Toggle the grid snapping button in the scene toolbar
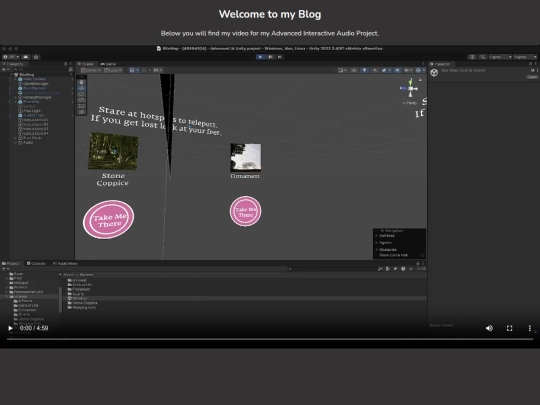 (x=144, y=70)
